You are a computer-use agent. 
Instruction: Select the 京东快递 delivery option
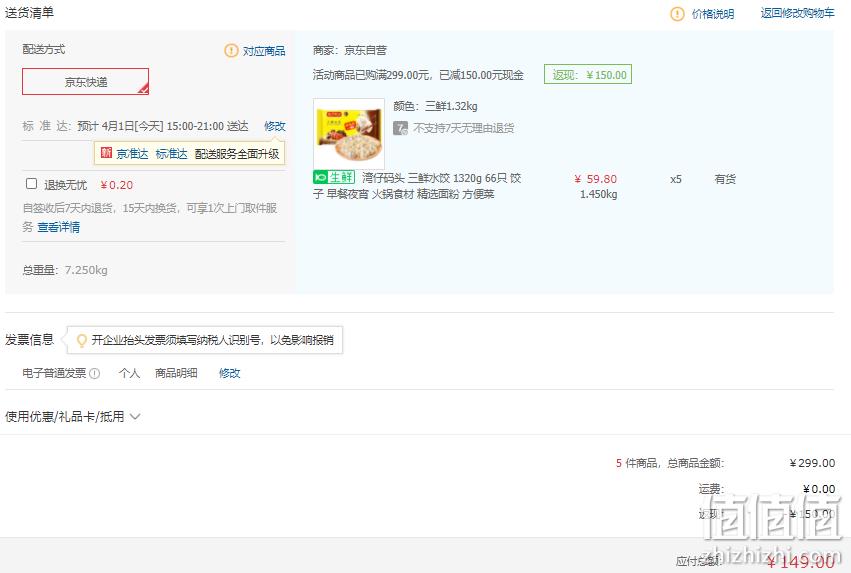85,82
